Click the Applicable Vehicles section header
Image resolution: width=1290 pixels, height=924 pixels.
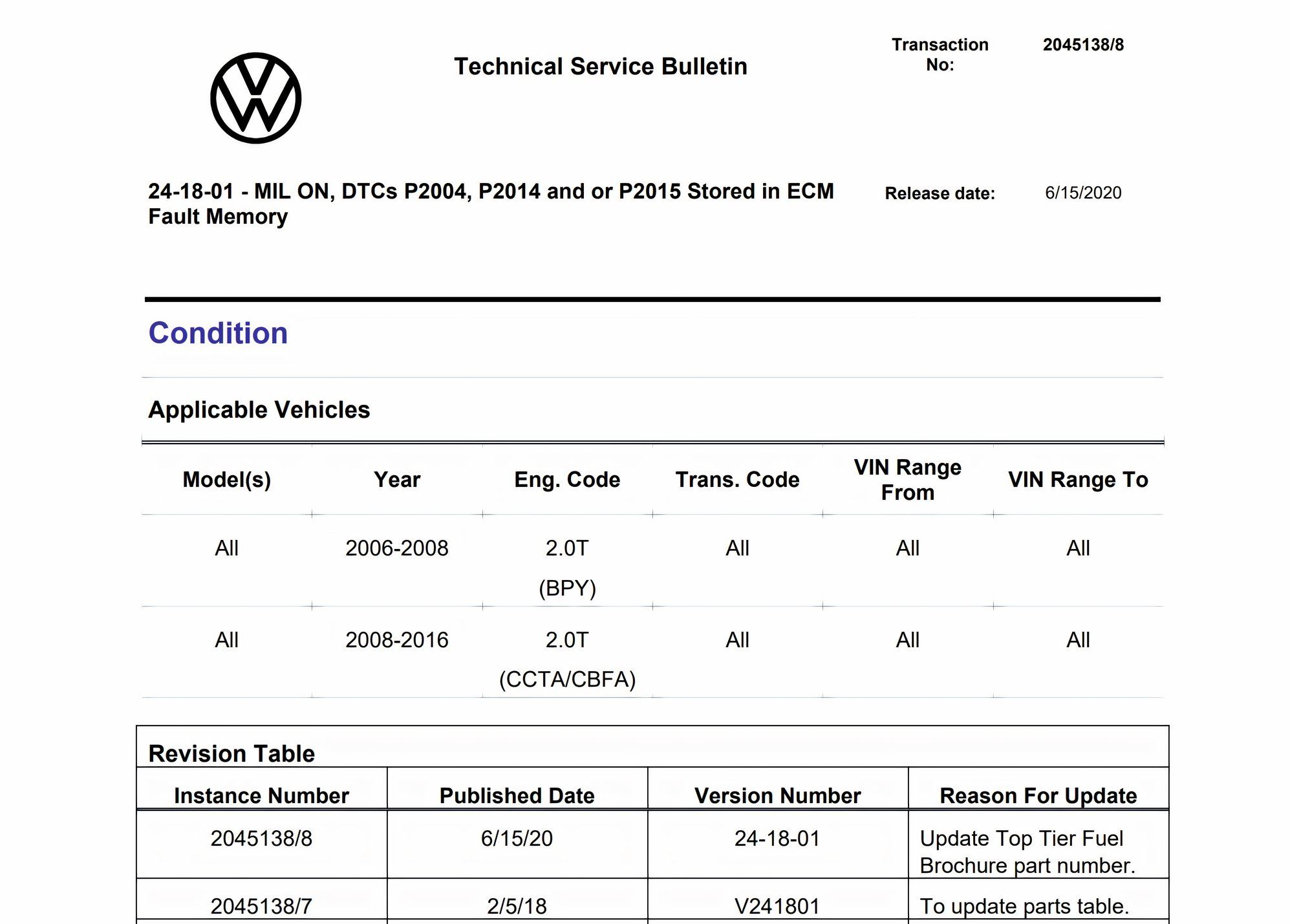(x=259, y=409)
